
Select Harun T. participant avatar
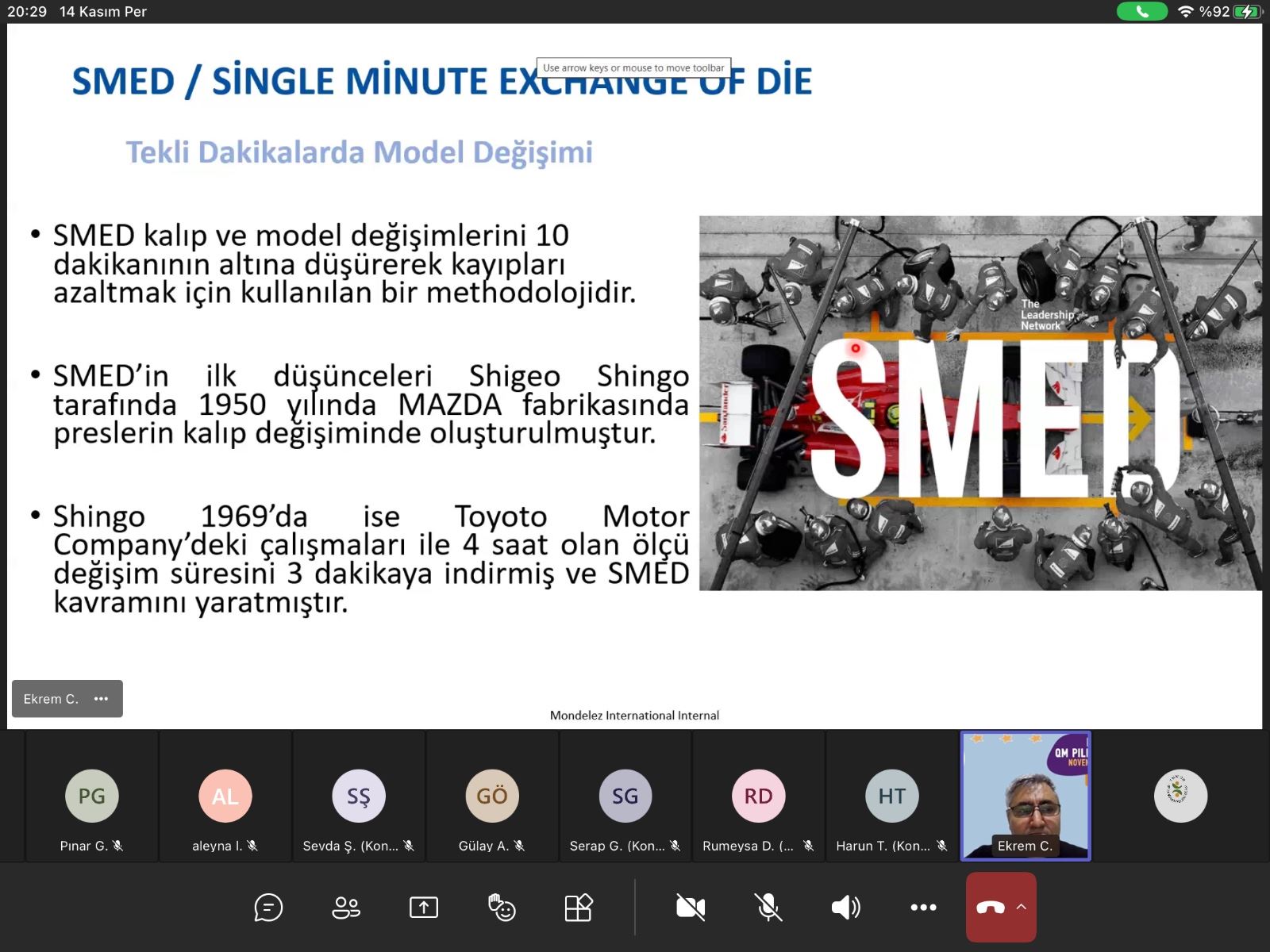pos(892,796)
